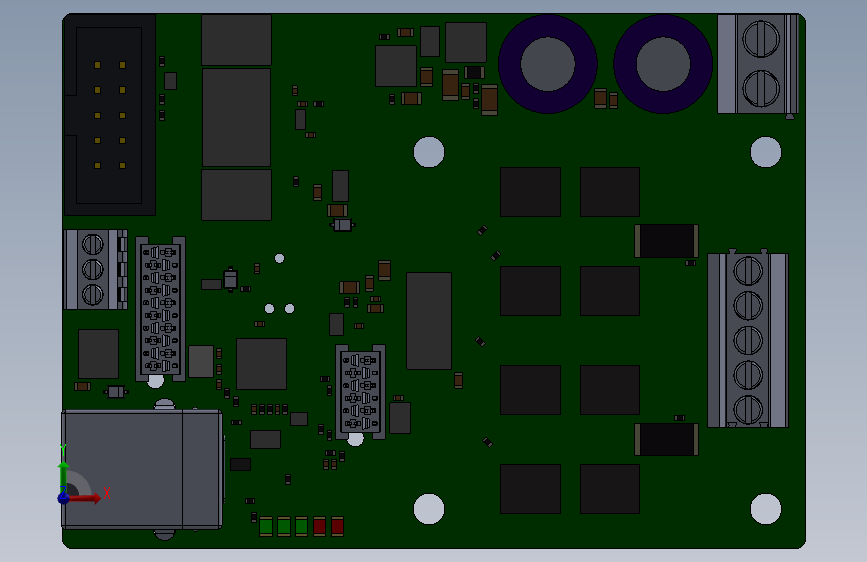Select the large gray connector housing by the triad
The width and height of the screenshot is (867, 562).
[x=142, y=470]
